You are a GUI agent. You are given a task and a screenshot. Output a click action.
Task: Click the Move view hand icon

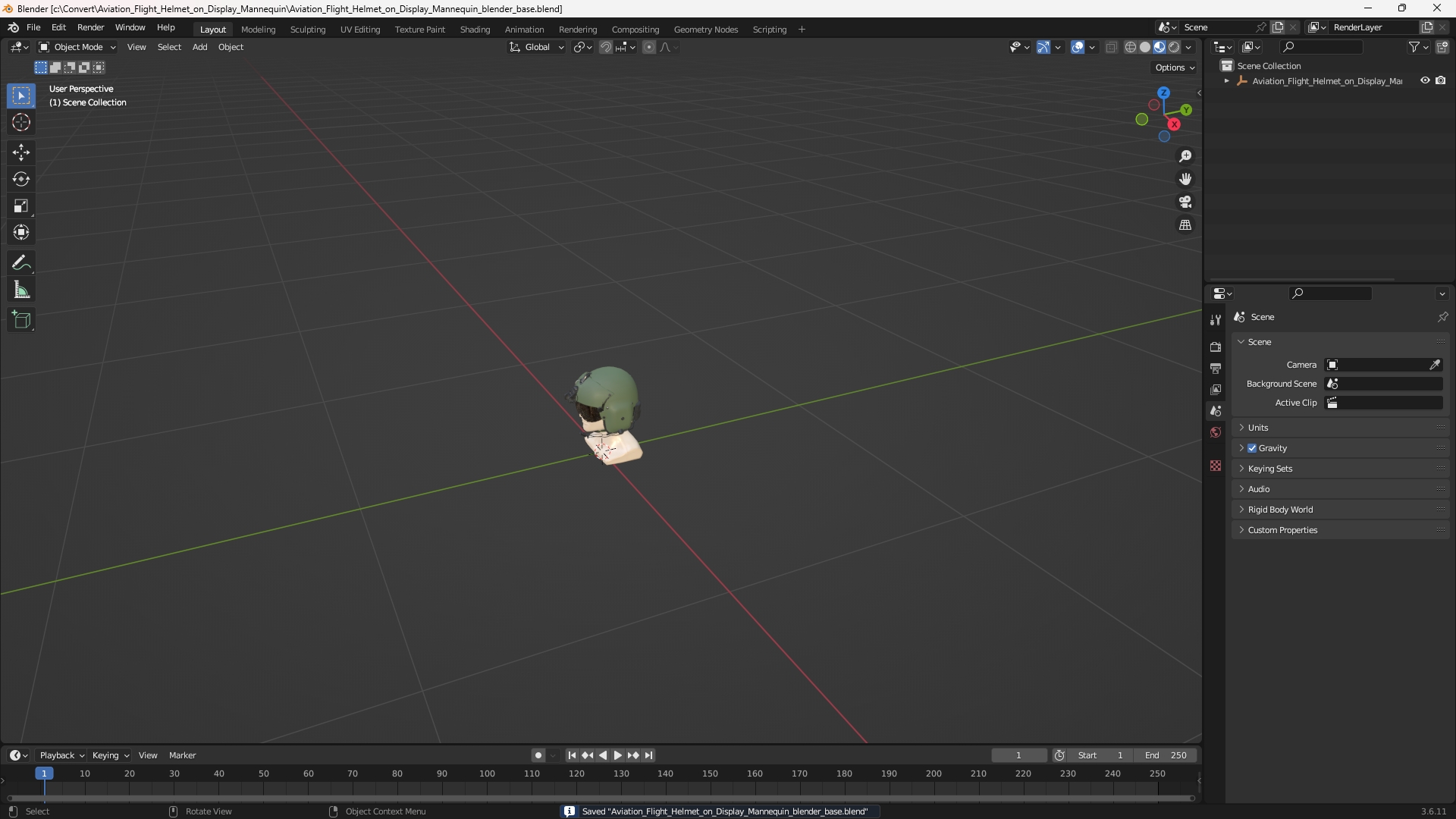[x=1185, y=179]
